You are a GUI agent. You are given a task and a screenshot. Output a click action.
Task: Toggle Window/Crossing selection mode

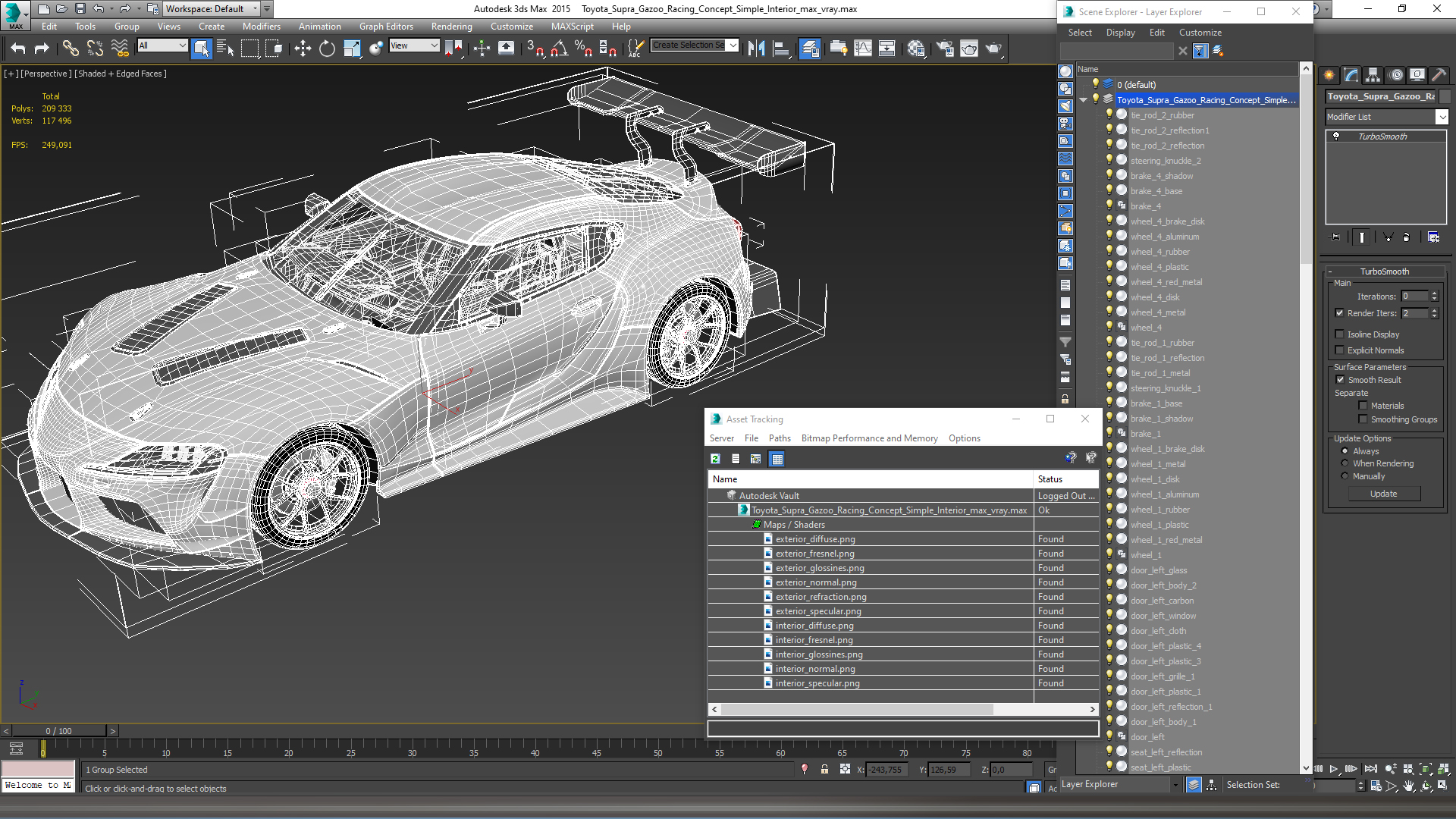(274, 49)
